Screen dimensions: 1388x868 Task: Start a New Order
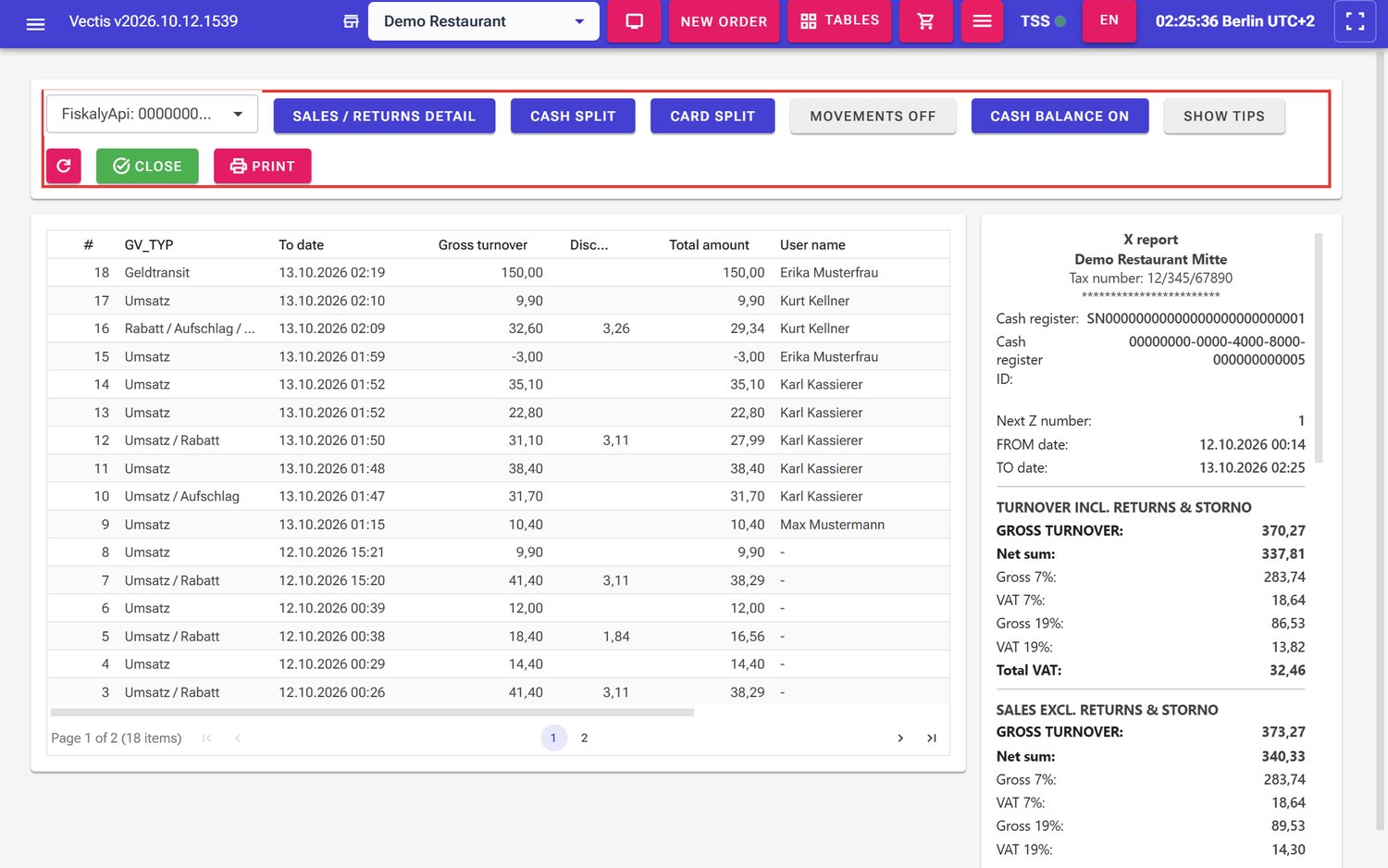724,21
